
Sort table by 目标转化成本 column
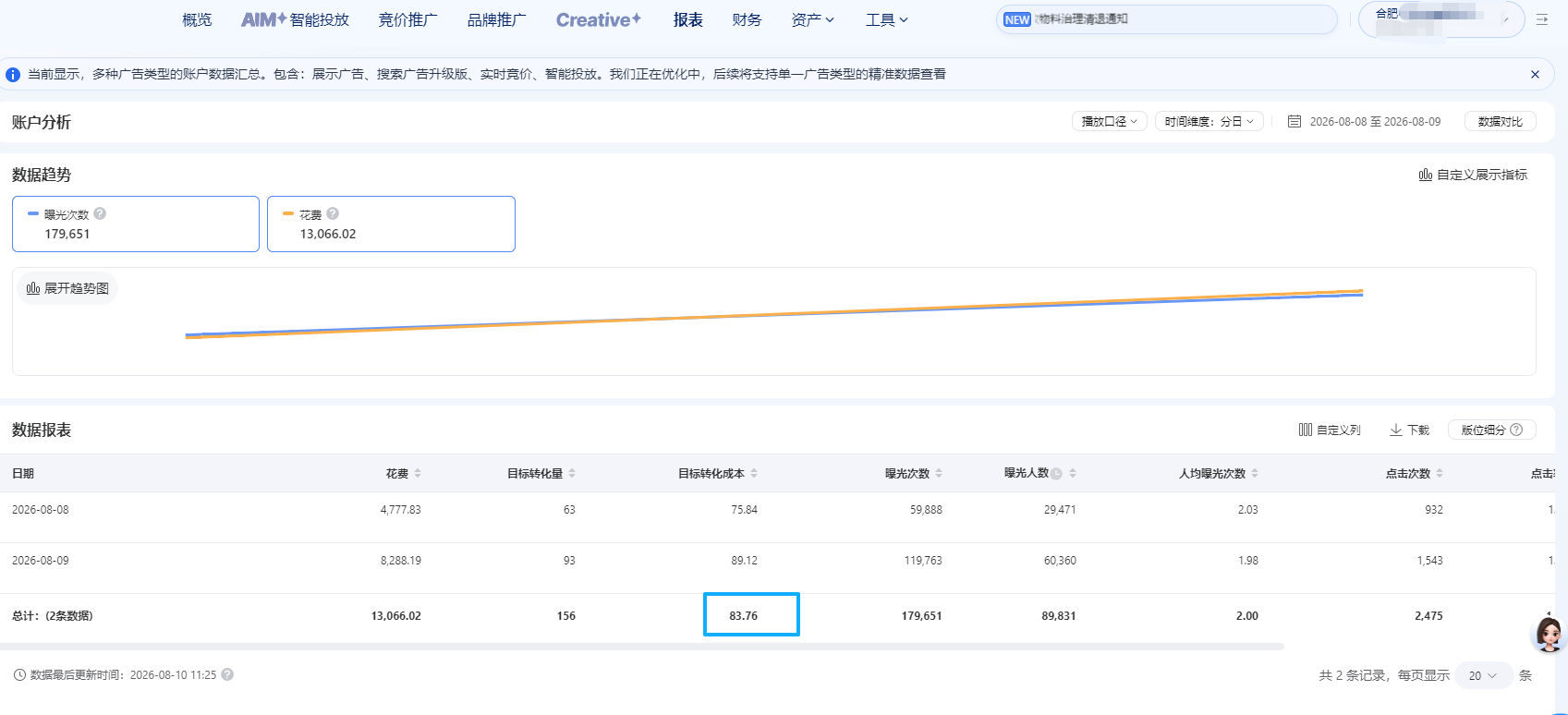[x=754, y=473]
